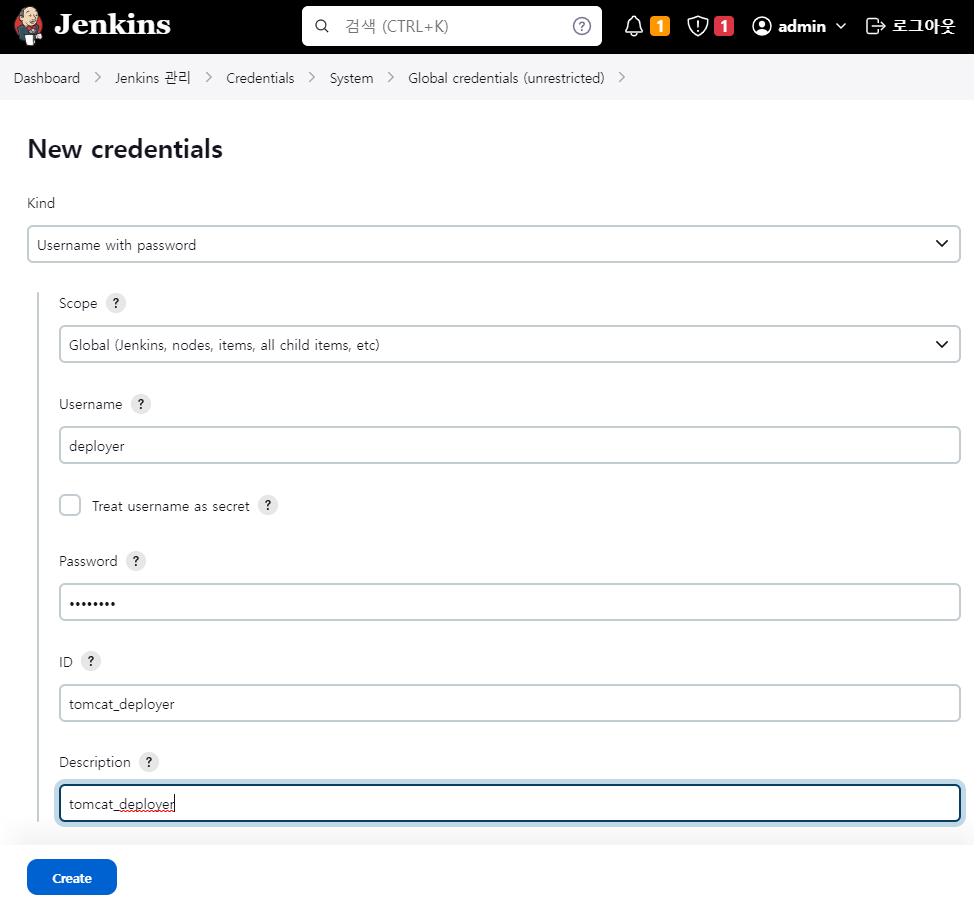Viewport: 974px width, 900px height.
Task: Focus the 검색 search box
Action: (452, 26)
